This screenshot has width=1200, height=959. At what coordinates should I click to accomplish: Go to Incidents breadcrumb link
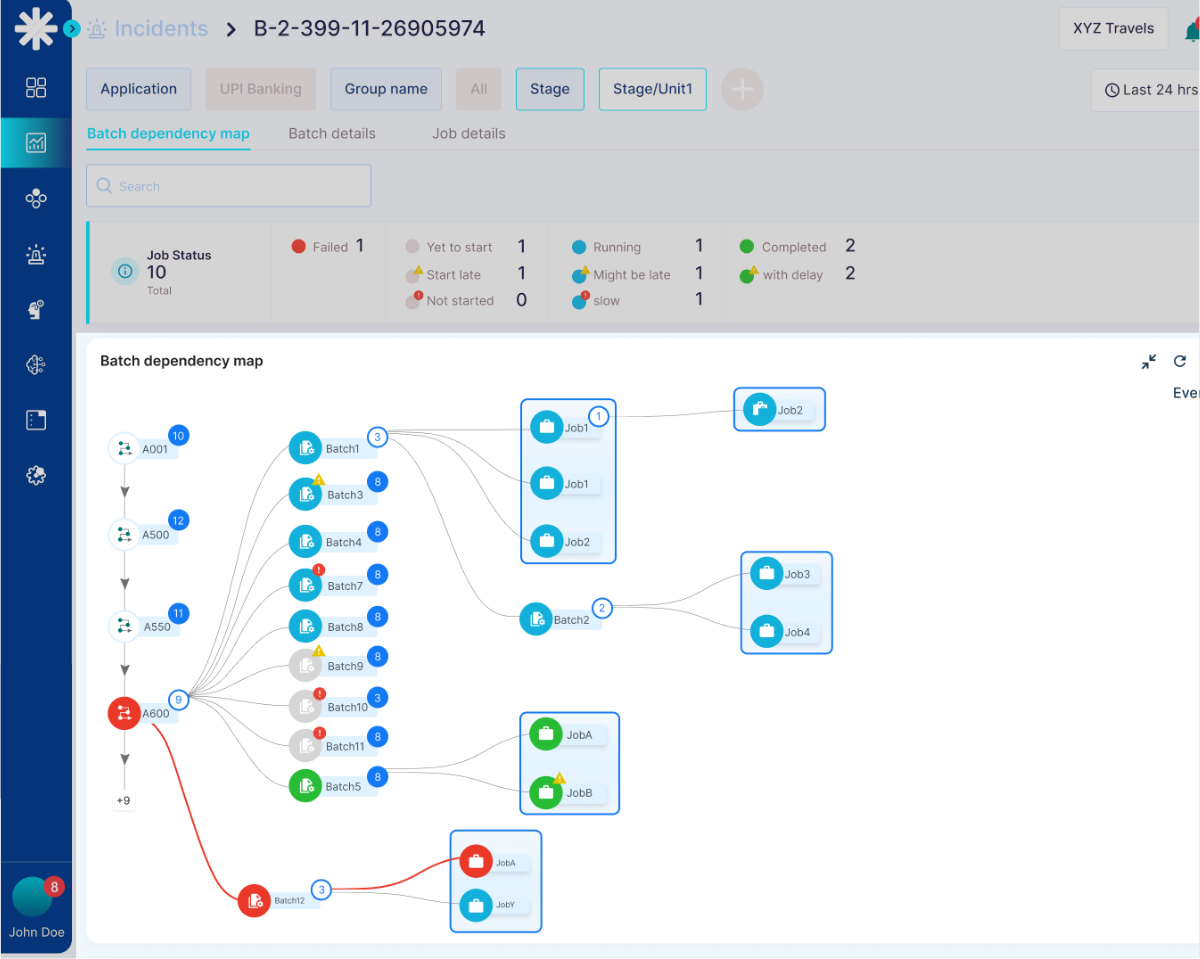pos(160,29)
